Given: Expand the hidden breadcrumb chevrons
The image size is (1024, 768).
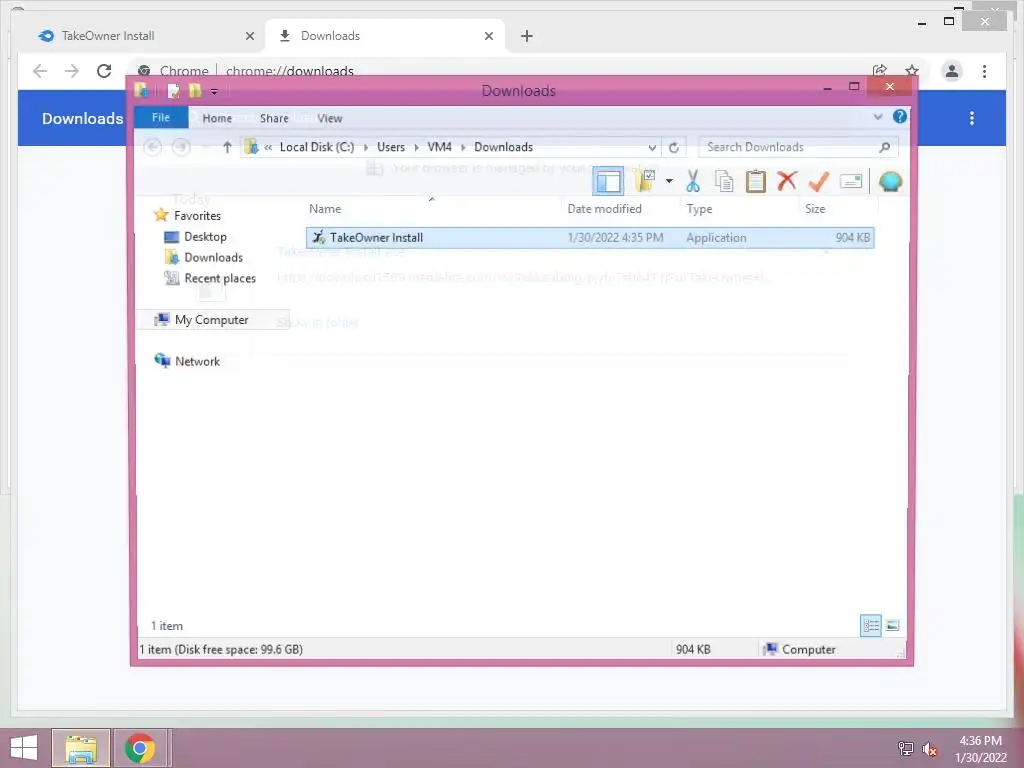Looking at the screenshot, I should [x=268, y=148].
